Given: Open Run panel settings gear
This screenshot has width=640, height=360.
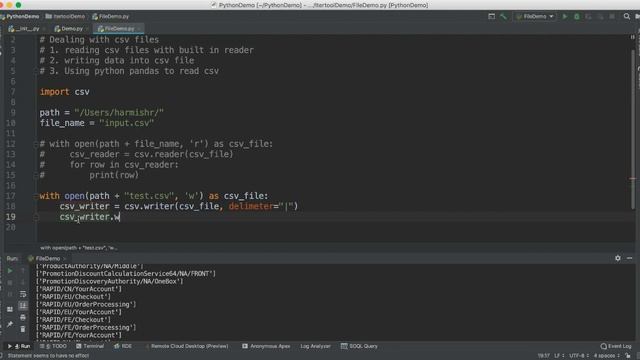Looking at the screenshot, I should coord(618,258).
